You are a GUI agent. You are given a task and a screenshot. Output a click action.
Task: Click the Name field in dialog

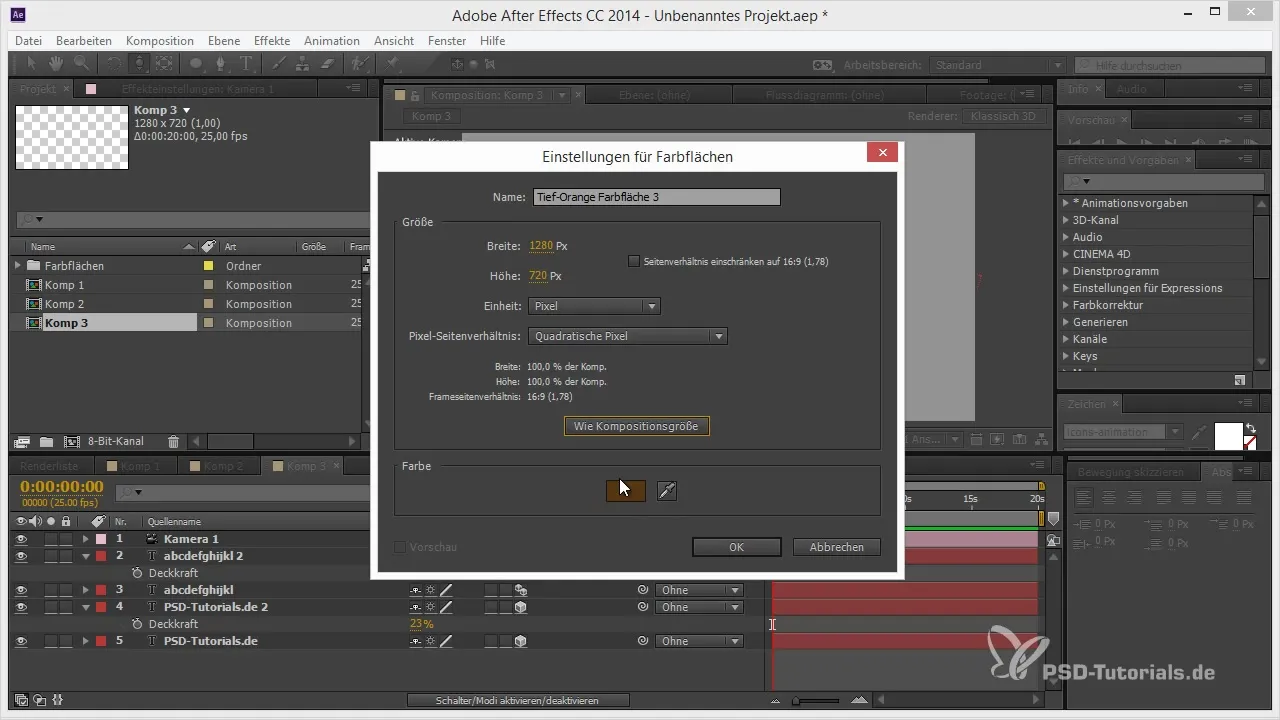(655, 197)
